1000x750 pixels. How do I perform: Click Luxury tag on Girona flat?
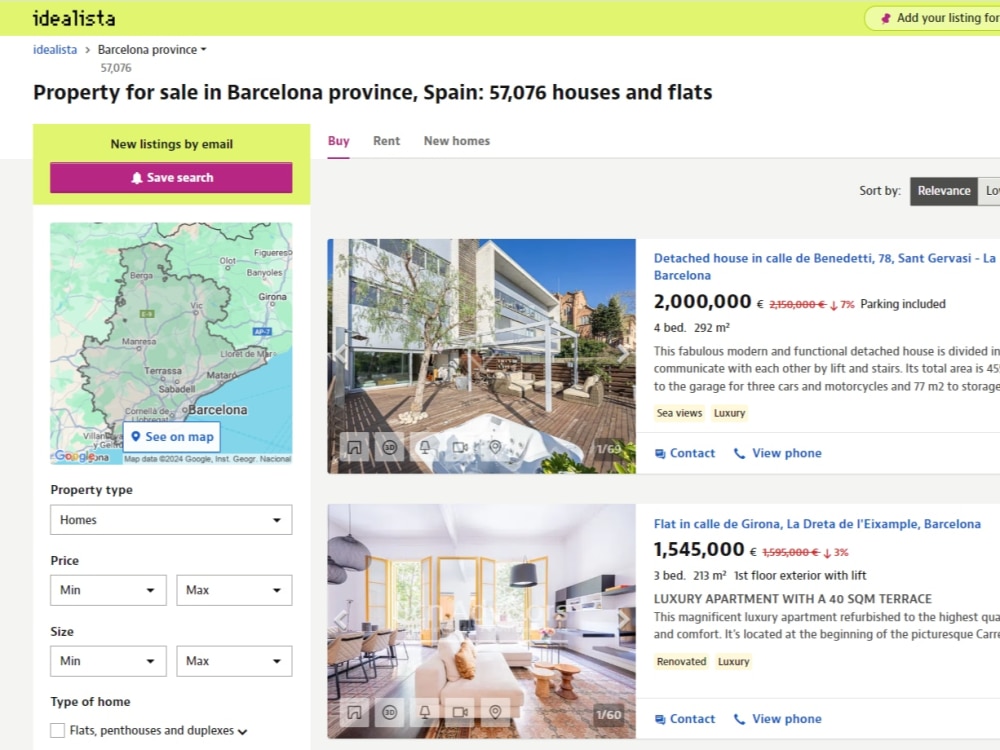733,662
